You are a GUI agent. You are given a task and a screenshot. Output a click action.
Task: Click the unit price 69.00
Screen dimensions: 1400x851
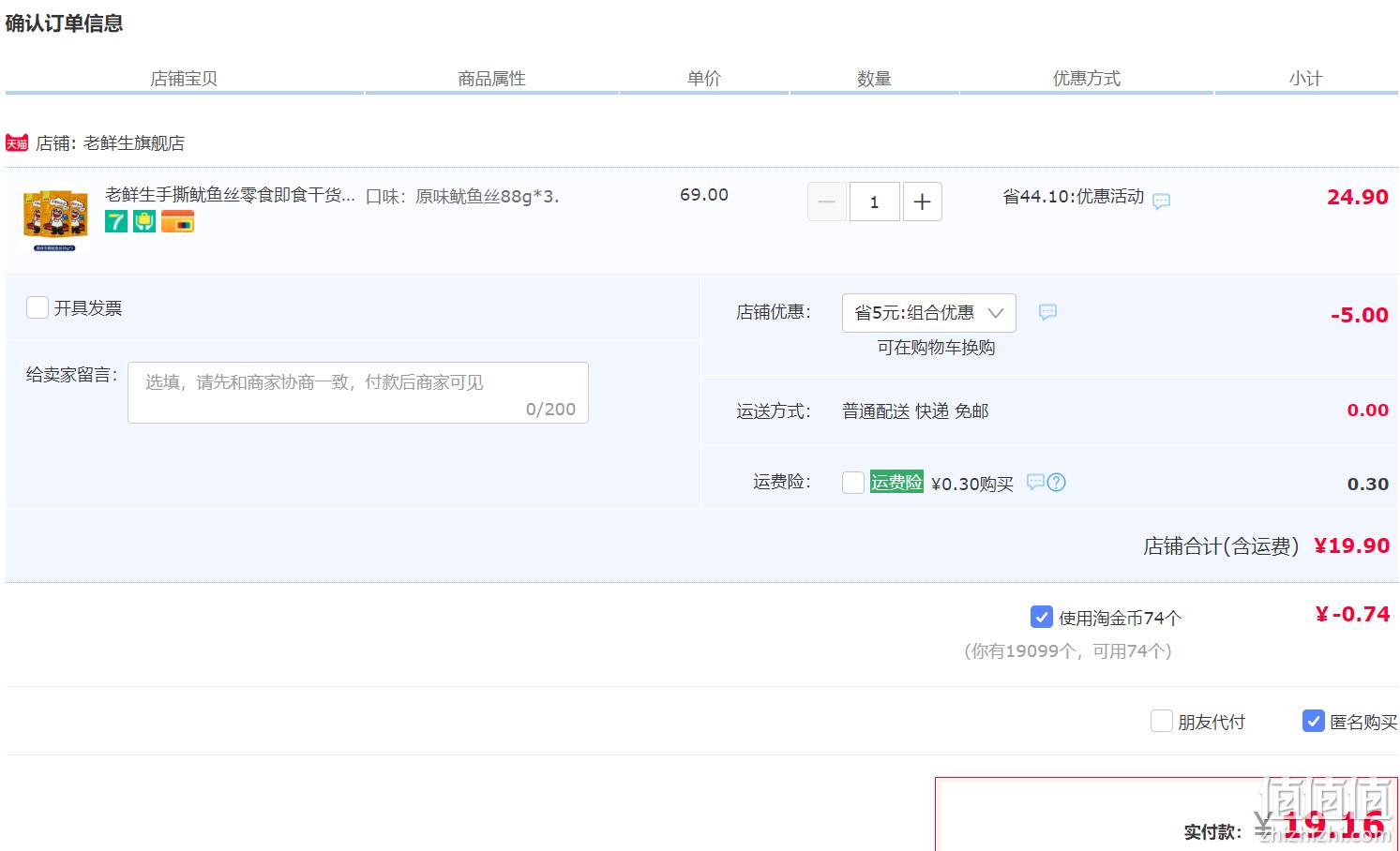coord(704,195)
